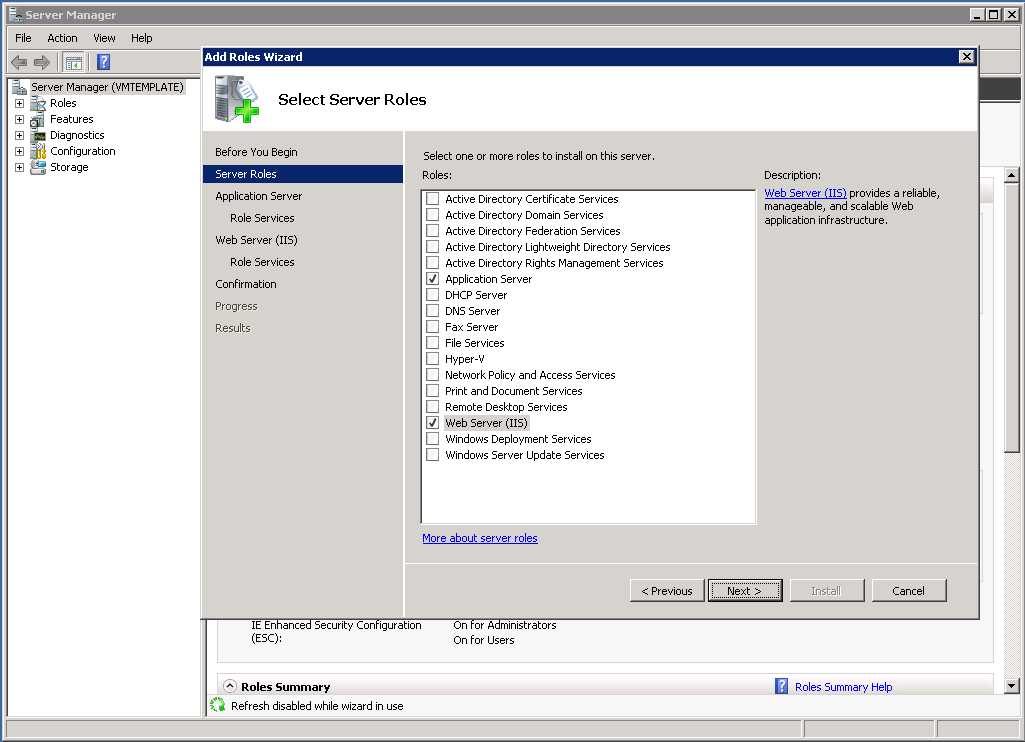The image size is (1025, 742).
Task: Expand the Diagnostics tree node
Action: (x=20, y=135)
